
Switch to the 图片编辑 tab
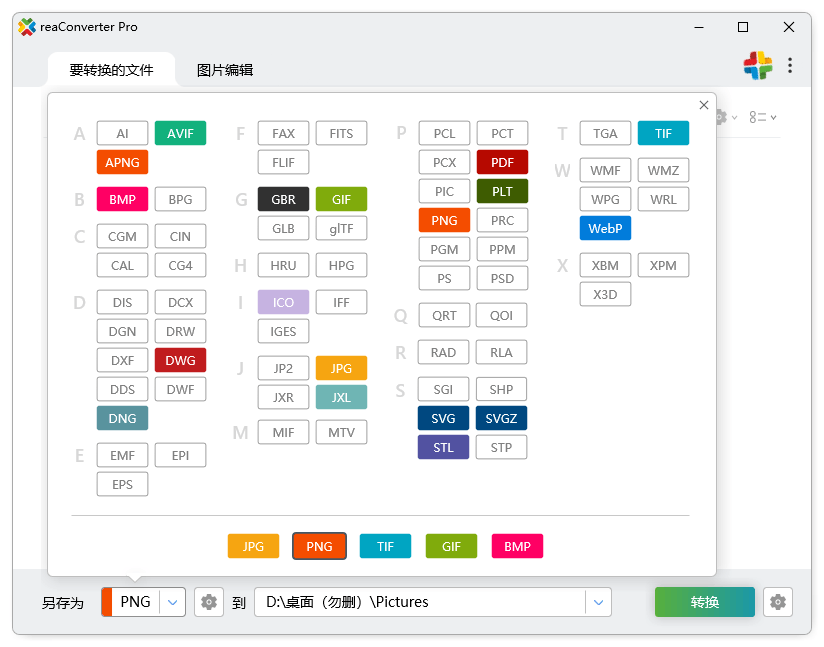(x=225, y=70)
